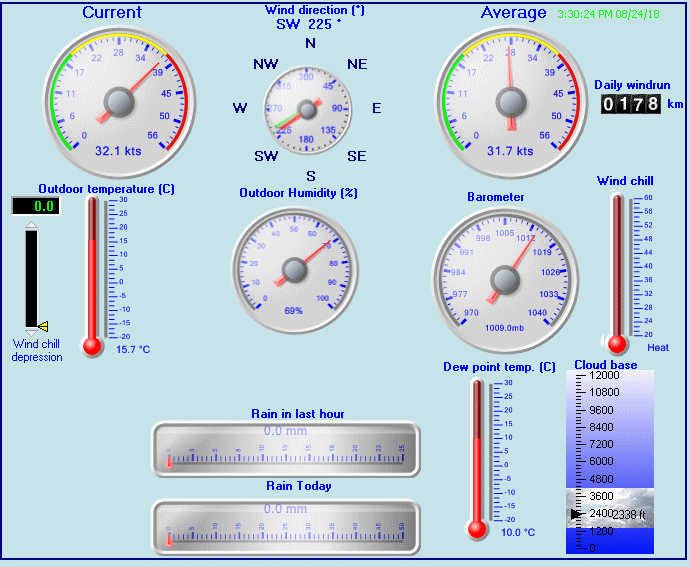
Task: Click the yellow wind chill depression marker
Action: click(43, 326)
